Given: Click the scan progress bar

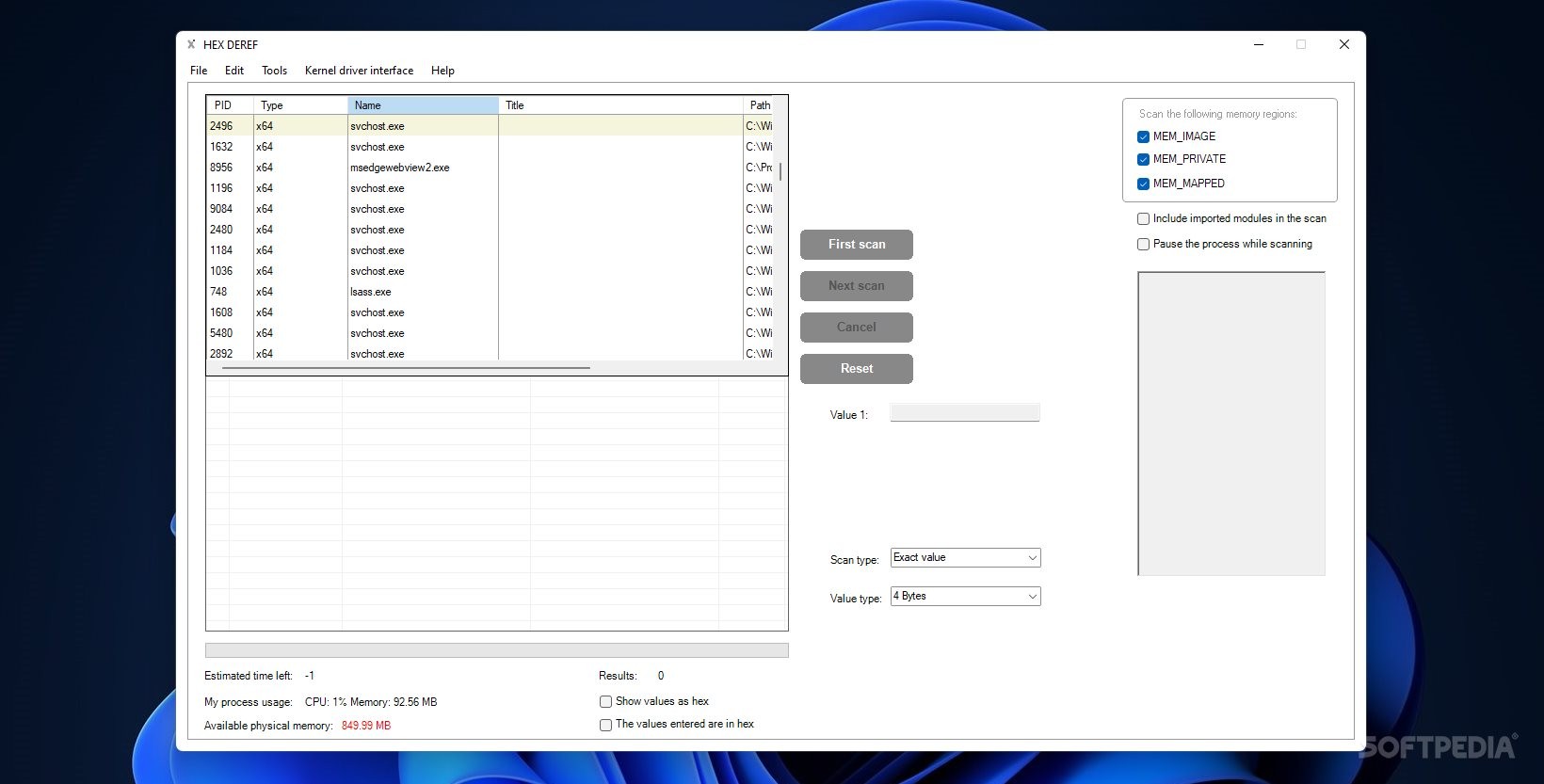Looking at the screenshot, I should click(x=496, y=650).
